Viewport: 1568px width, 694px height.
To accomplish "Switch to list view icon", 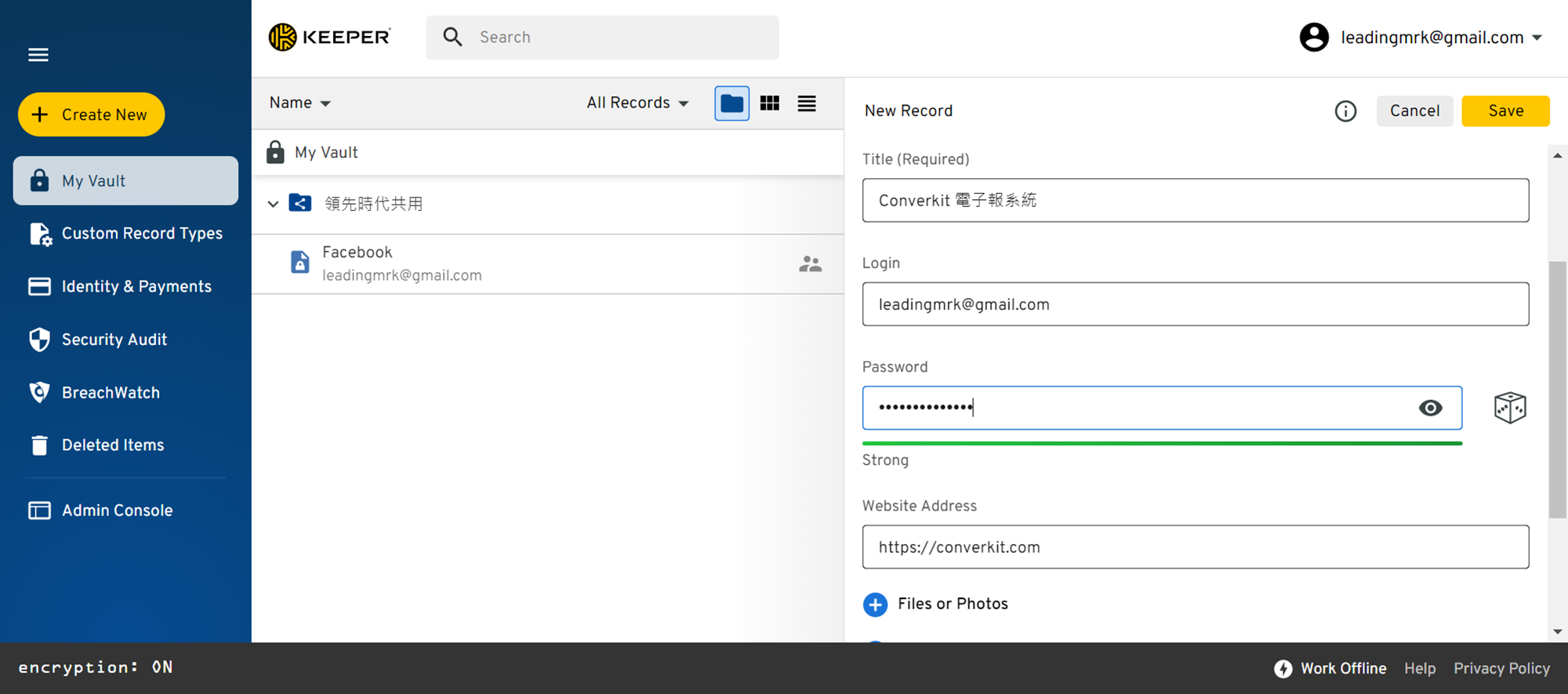I will [x=807, y=104].
